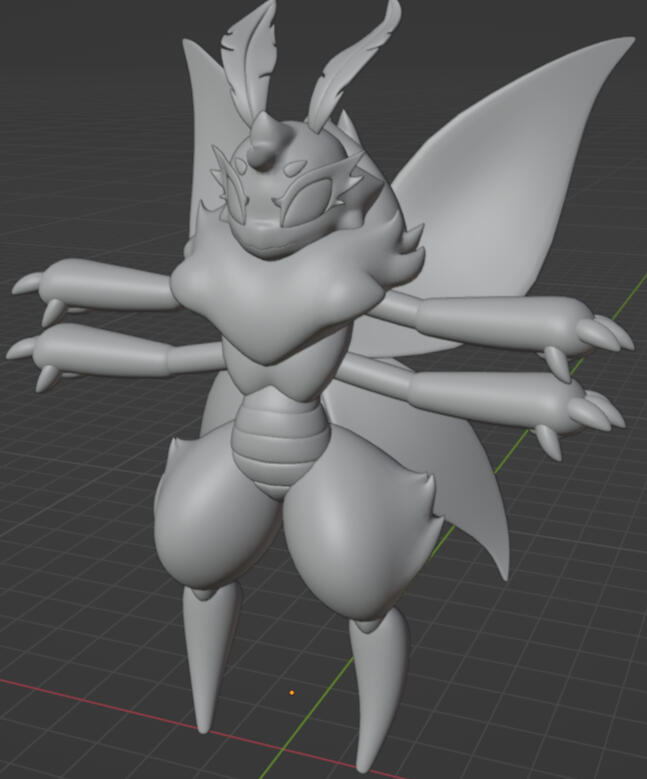Select the pointed lower leg on the right

pos(380,690)
